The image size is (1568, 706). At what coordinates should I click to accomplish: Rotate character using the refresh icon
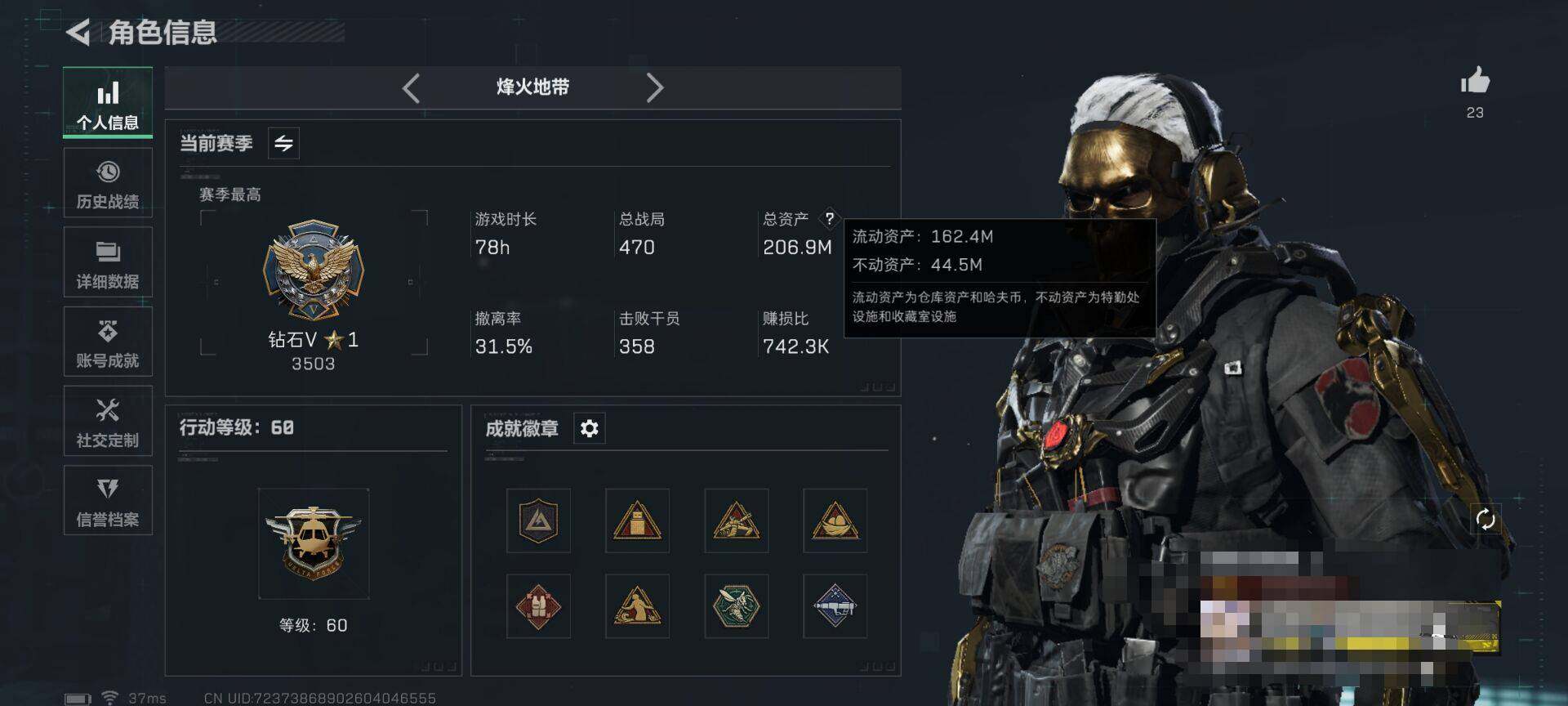click(x=1486, y=519)
